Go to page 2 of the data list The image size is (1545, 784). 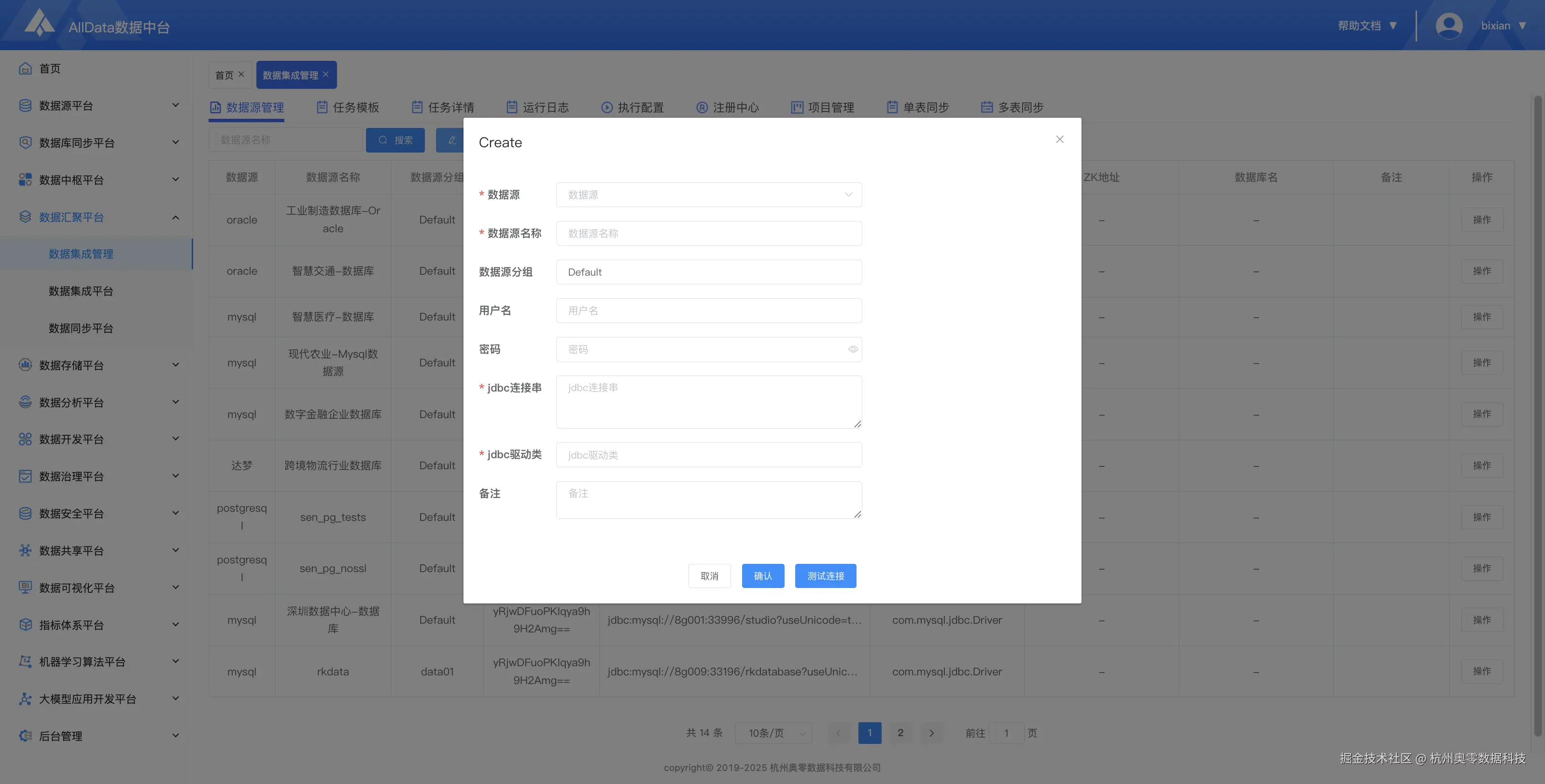pos(900,732)
